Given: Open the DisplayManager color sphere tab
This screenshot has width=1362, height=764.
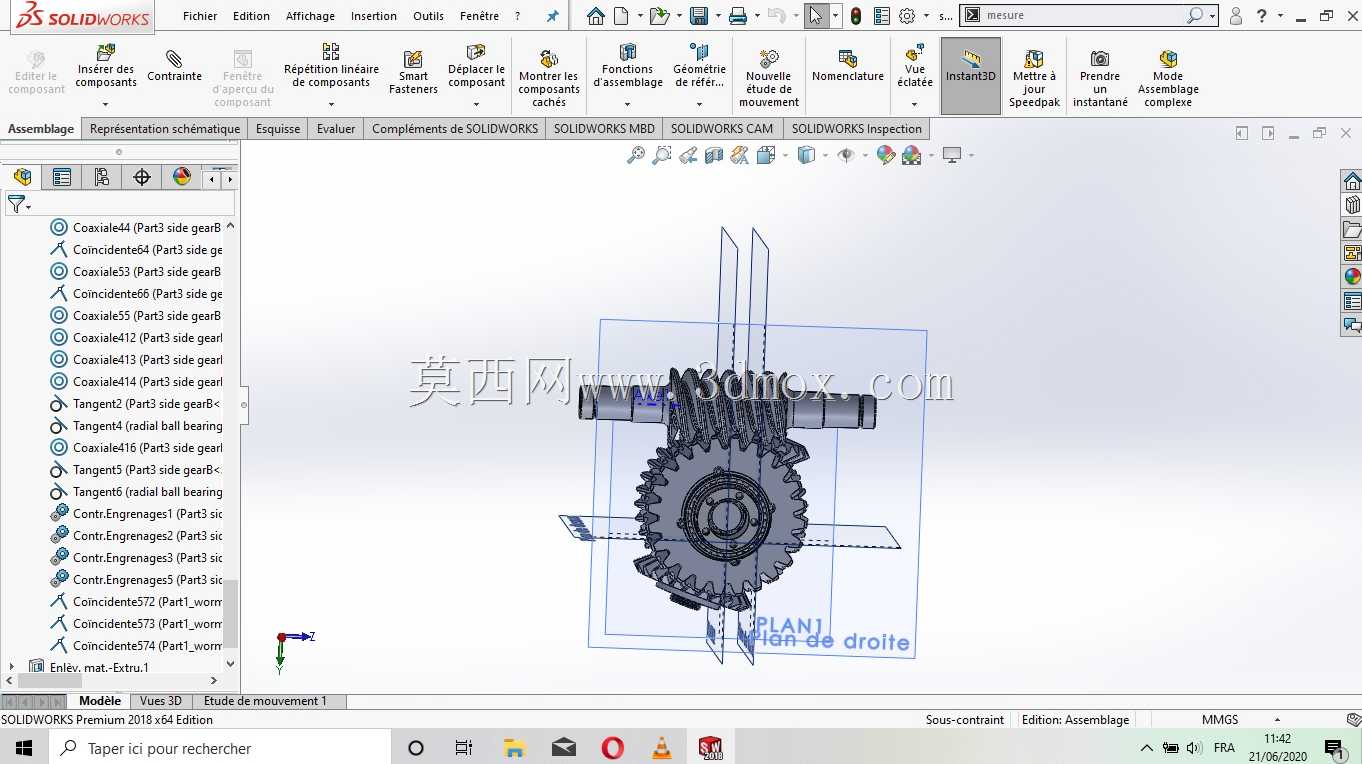Looking at the screenshot, I should coord(182,178).
